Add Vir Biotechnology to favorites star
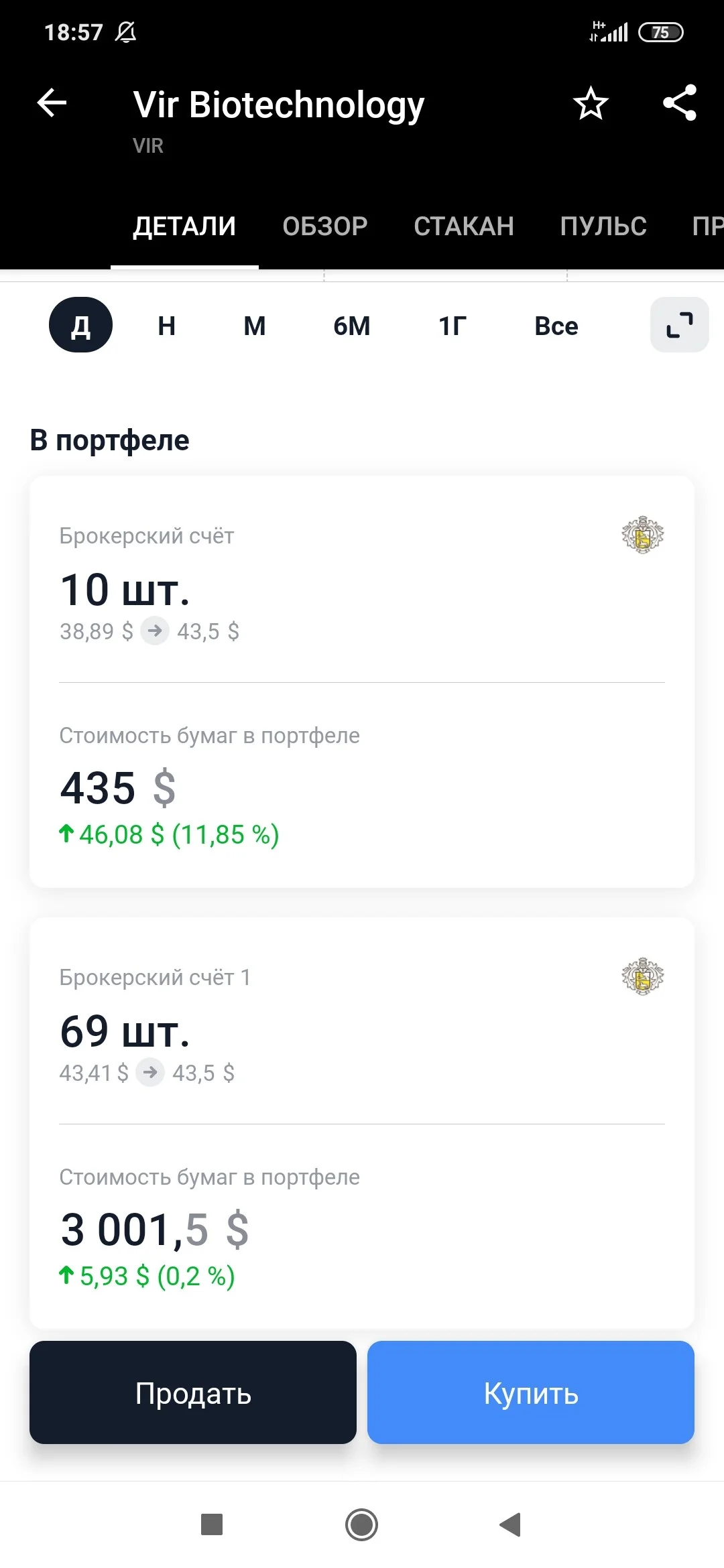Screen dimensions: 724x1568 (x=591, y=103)
